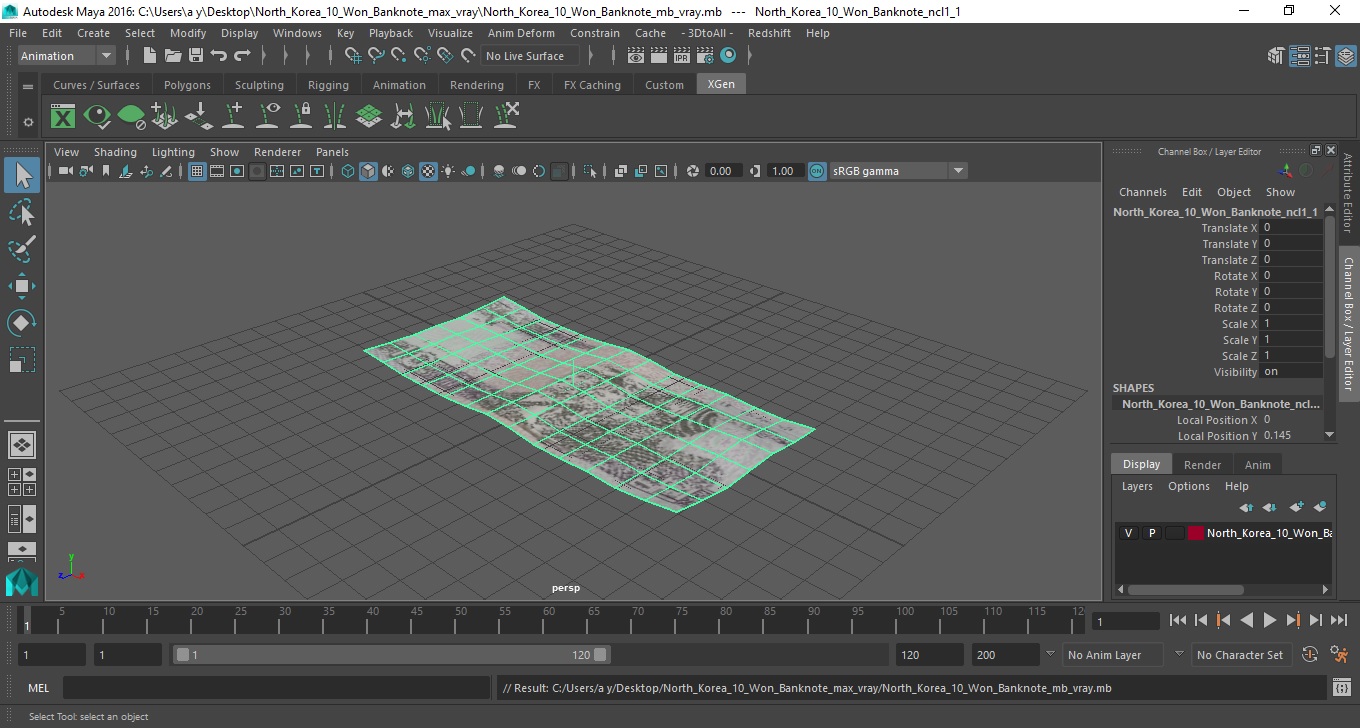Screen dimensions: 1360x728
Task: Enable snap to grids icon
Action: (353, 56)
